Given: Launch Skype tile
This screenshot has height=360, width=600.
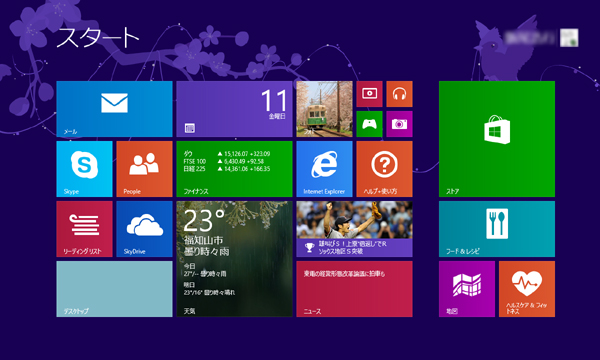Looking at the screenshot, I should tap(84, 169).
